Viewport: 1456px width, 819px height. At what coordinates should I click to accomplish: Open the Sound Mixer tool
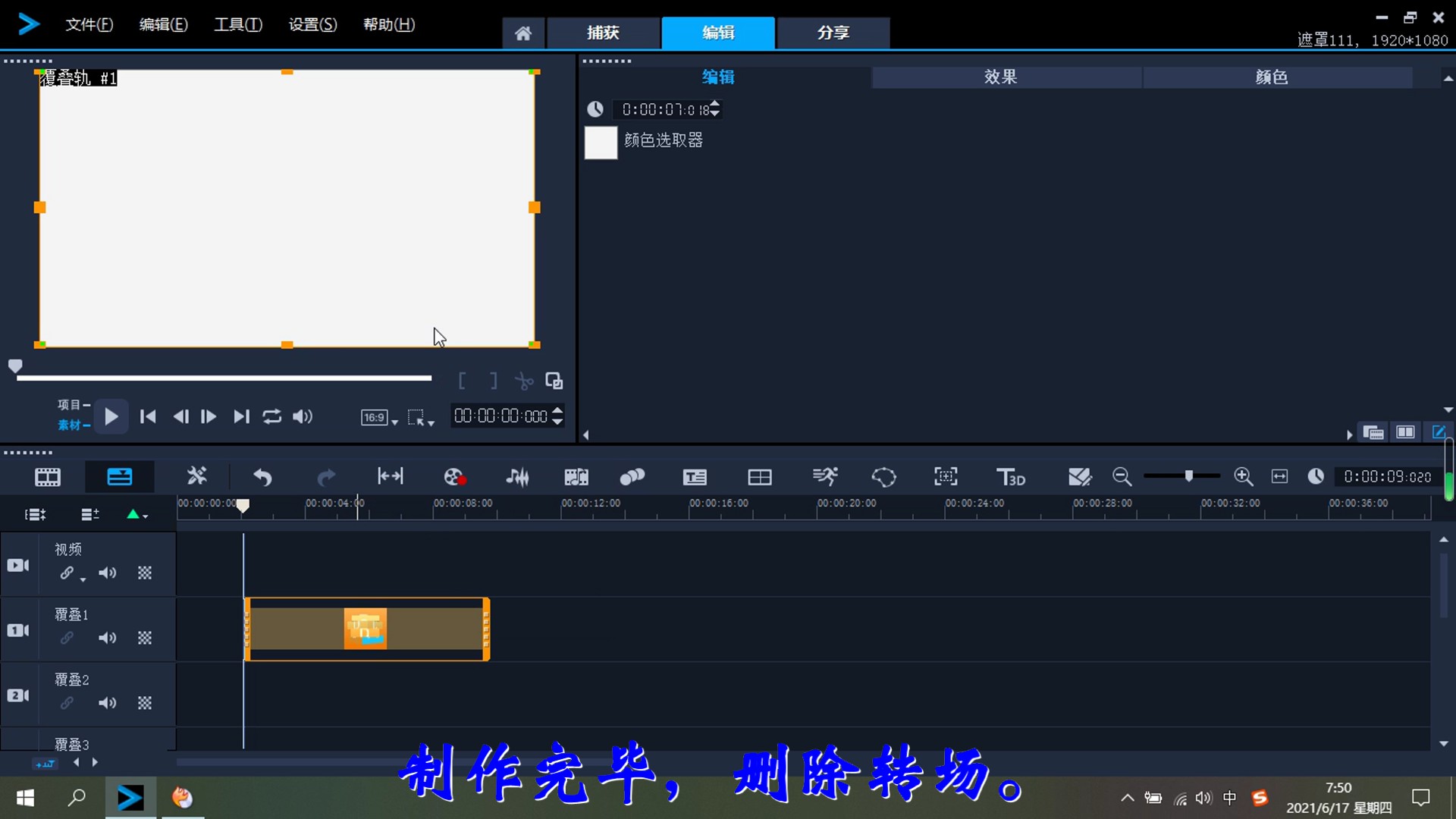pos(518,477)
